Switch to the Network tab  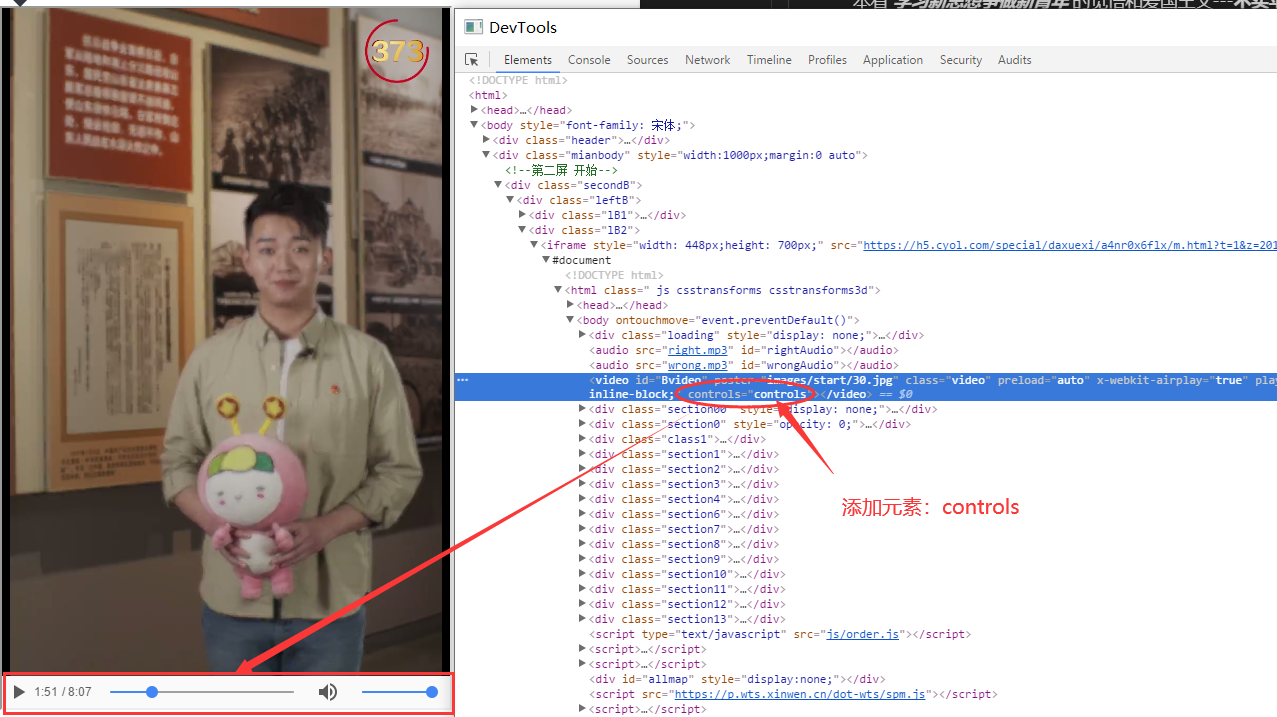(x=707, y=60)
